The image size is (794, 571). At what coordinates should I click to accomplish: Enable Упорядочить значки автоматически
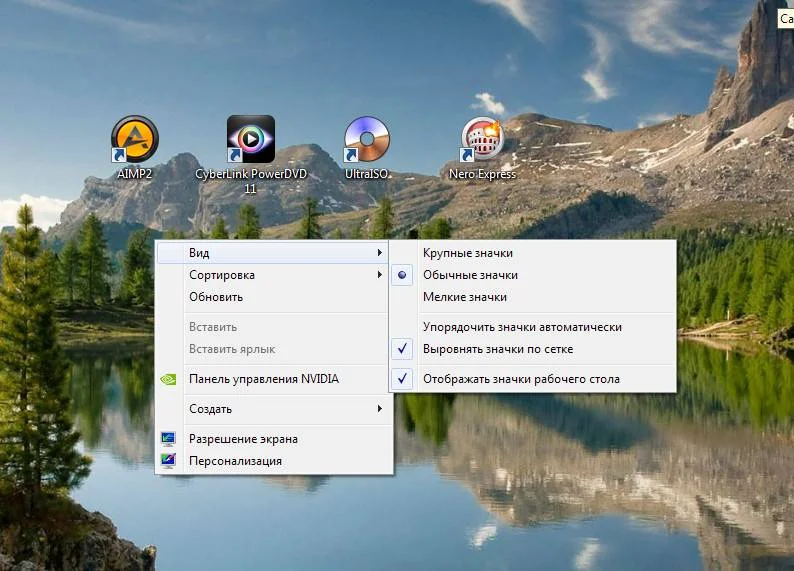533,327
